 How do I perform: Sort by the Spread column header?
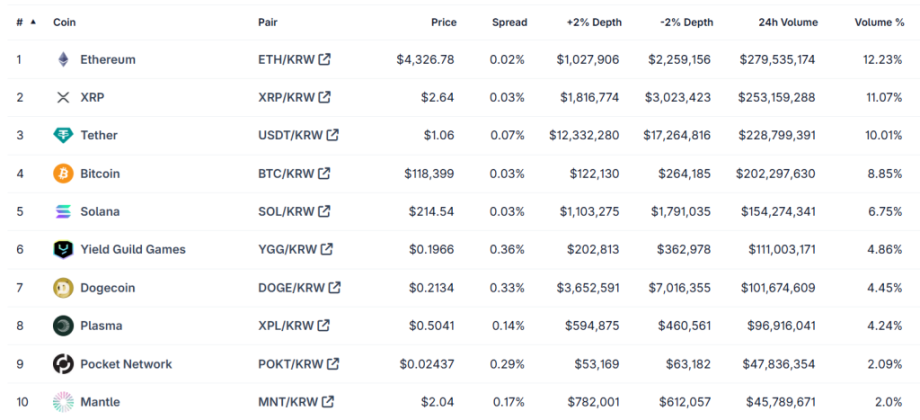(509, 22)
